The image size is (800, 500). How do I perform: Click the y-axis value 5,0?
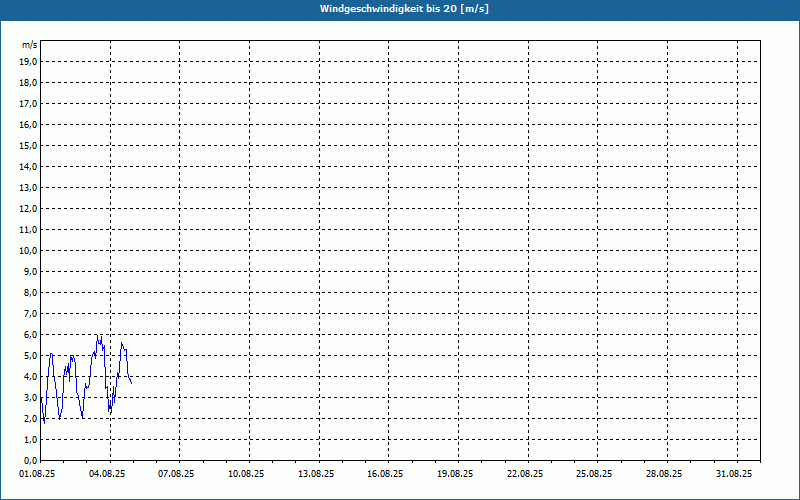point(30,356)
